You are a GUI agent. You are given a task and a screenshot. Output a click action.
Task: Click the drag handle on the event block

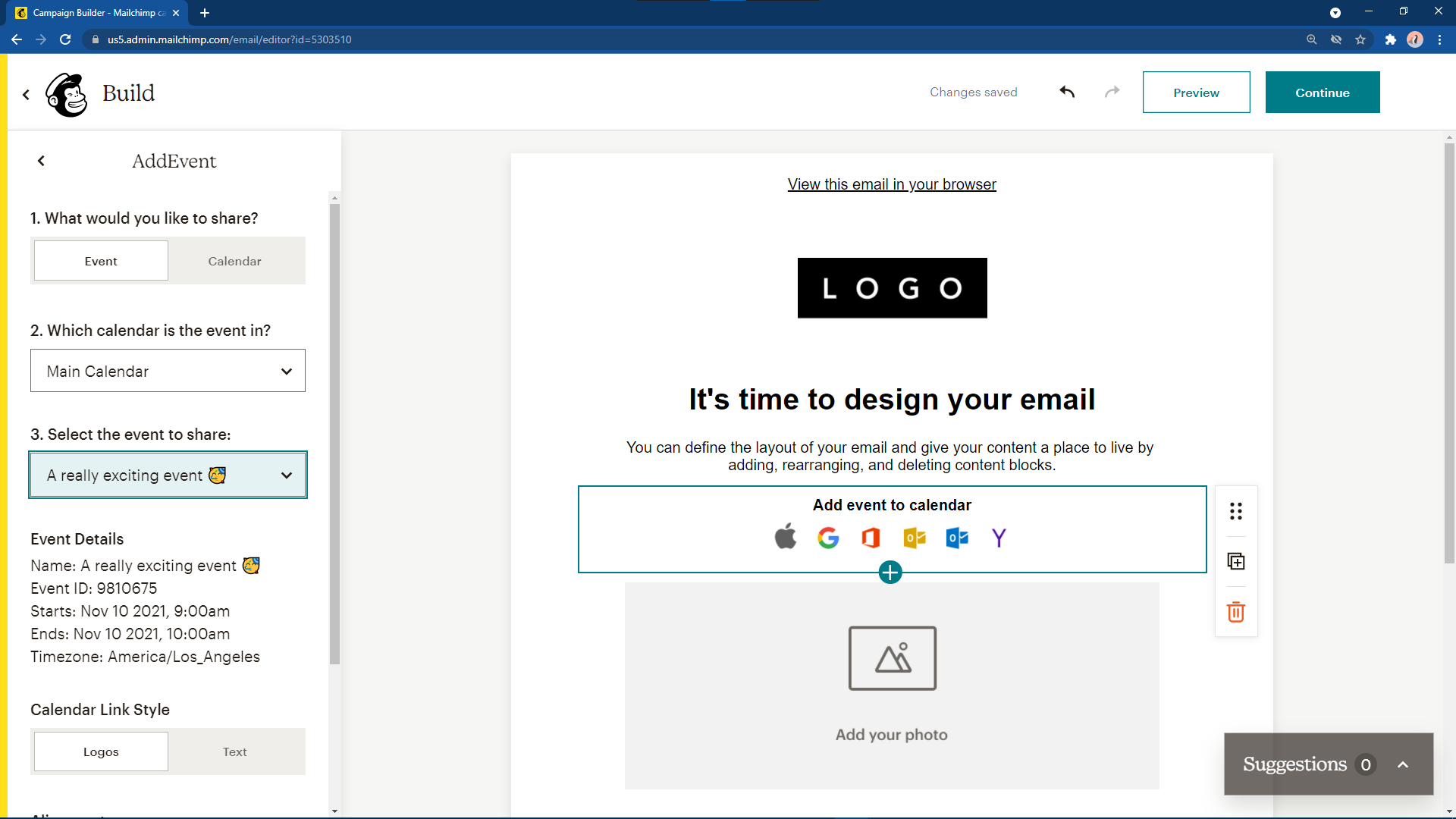[1235, 511]
